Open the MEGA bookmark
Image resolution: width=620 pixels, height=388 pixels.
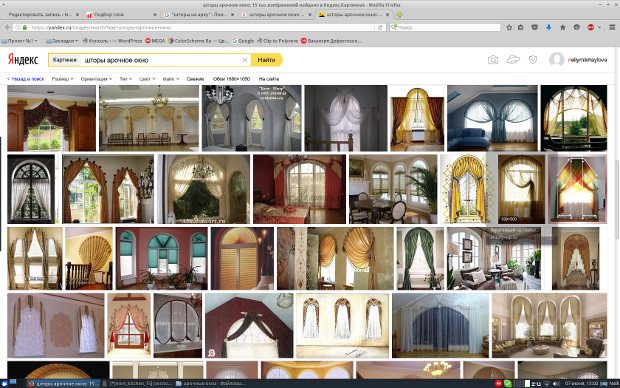click(155, 40)
